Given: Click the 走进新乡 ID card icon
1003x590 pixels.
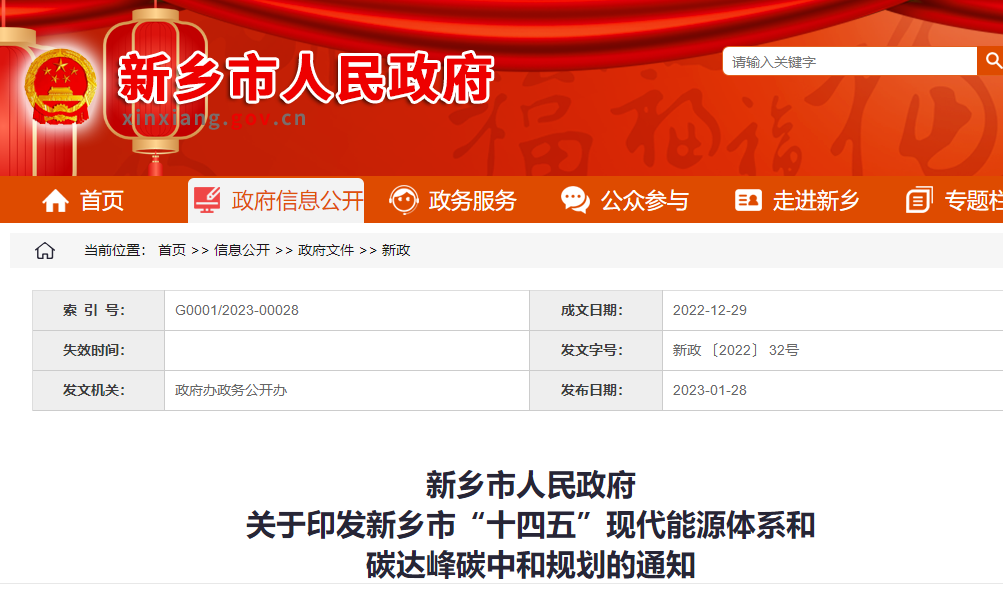Looking at the screenshot, I should point(748,201).
